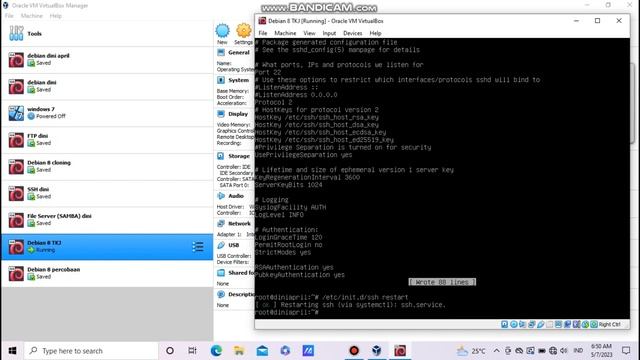The height and width of the screenshot is (360, 640).
Task: Open the Windows Start menu
Action: coord(12,351)
